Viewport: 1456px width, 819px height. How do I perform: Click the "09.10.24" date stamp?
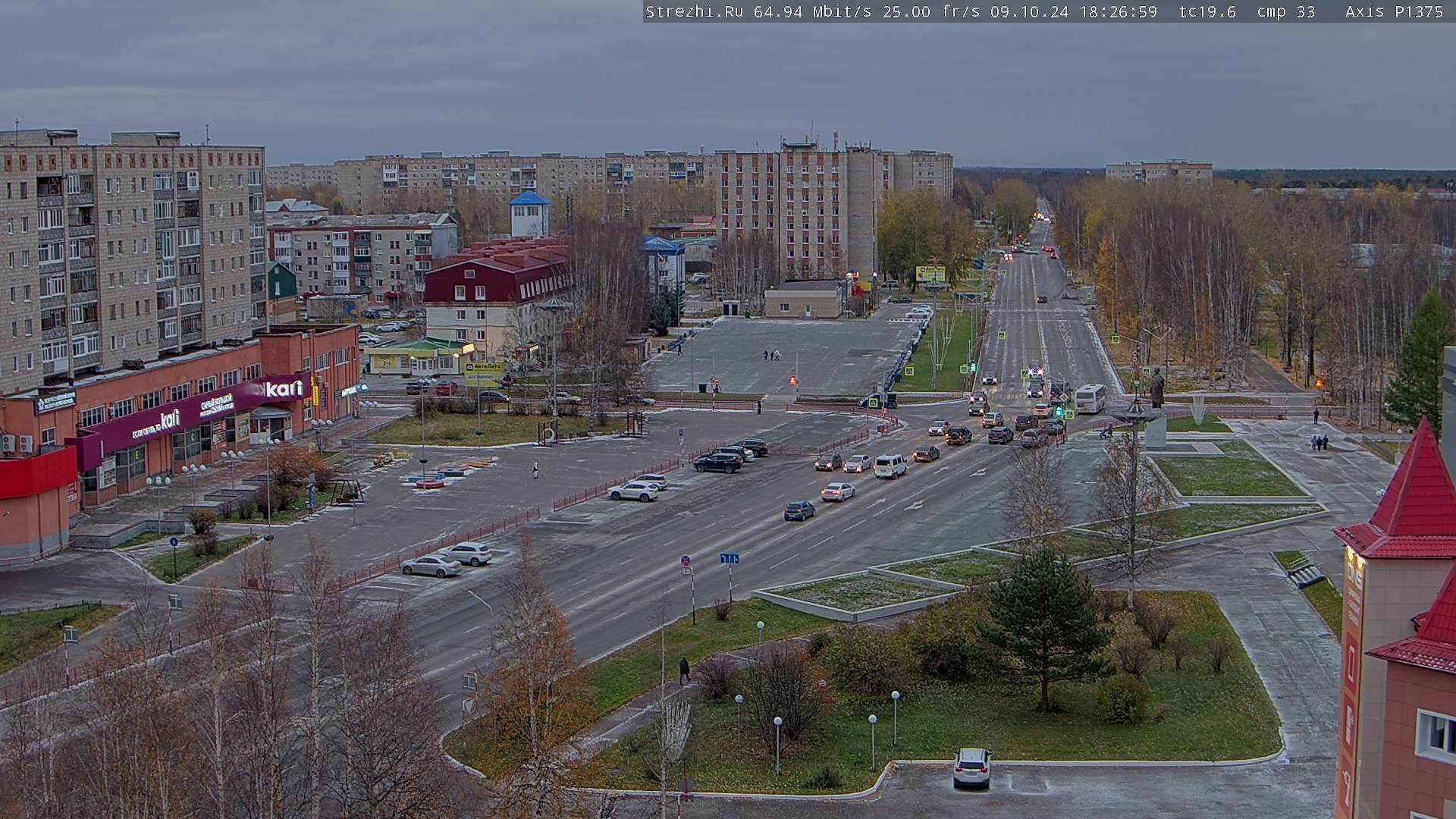1030,11
